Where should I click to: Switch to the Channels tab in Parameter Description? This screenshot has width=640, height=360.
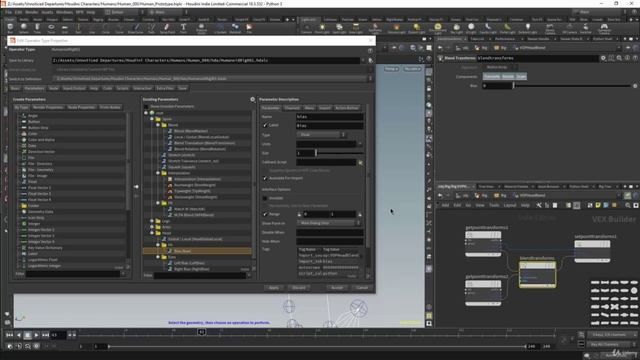(292, 108)
